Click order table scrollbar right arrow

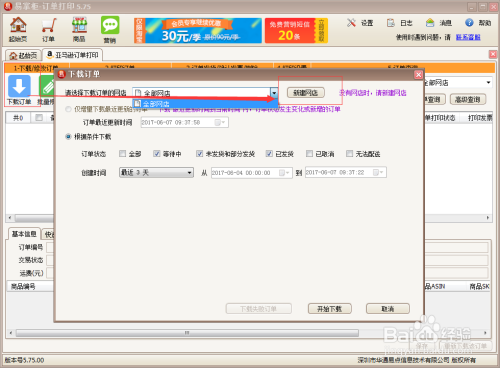click(x=488, y=218)
